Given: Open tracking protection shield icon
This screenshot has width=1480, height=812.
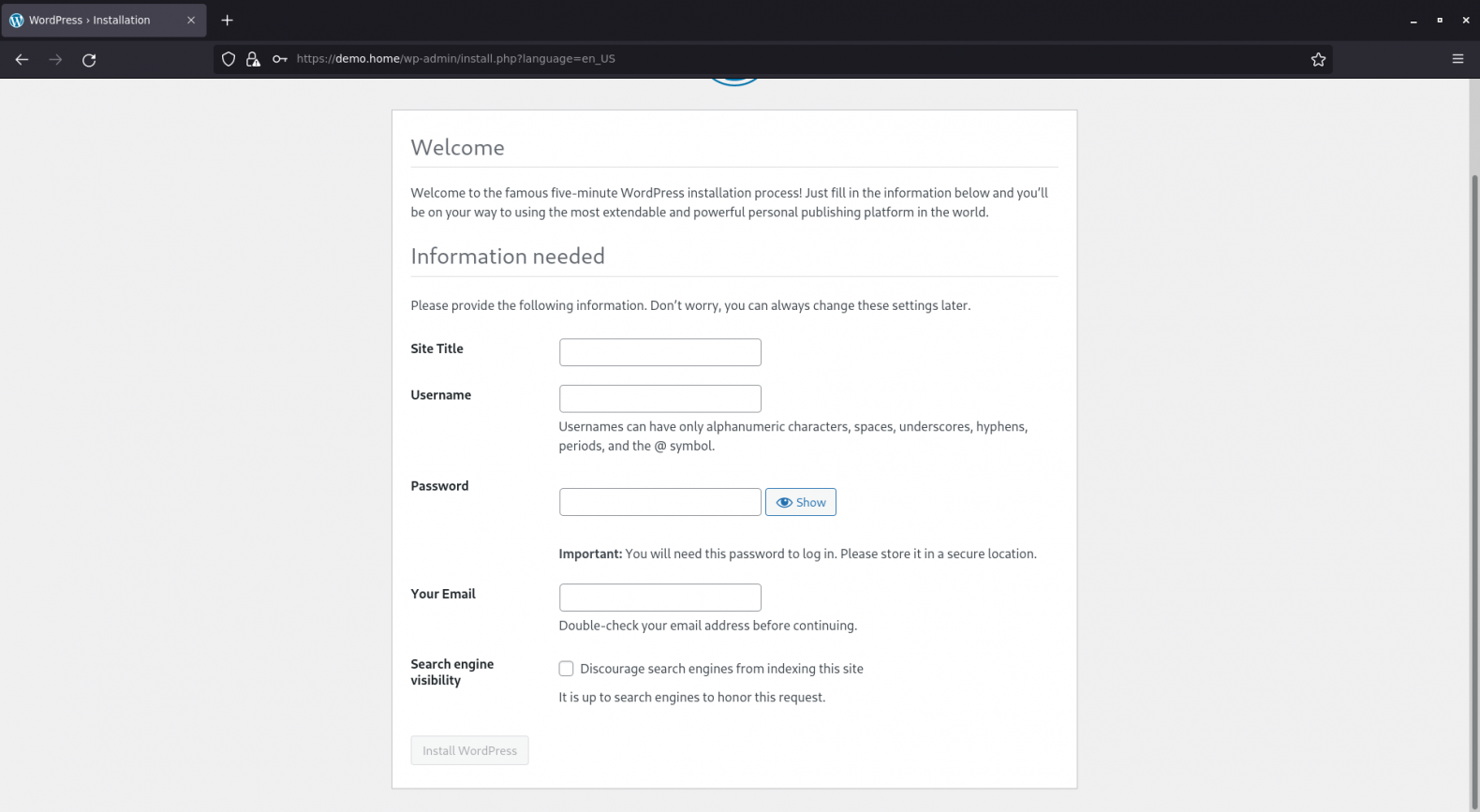Looking at the screenshot, I should [x=229, y=59].
